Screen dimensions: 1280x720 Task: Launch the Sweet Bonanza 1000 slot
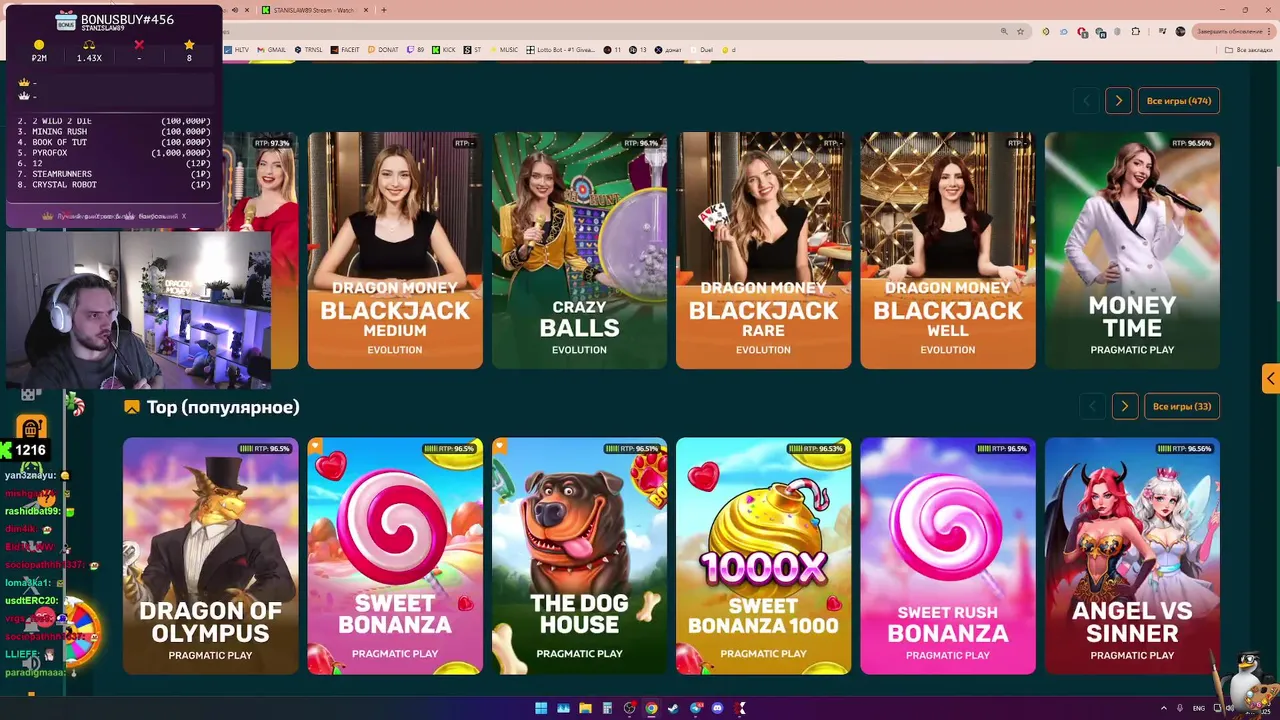point(763,556)
